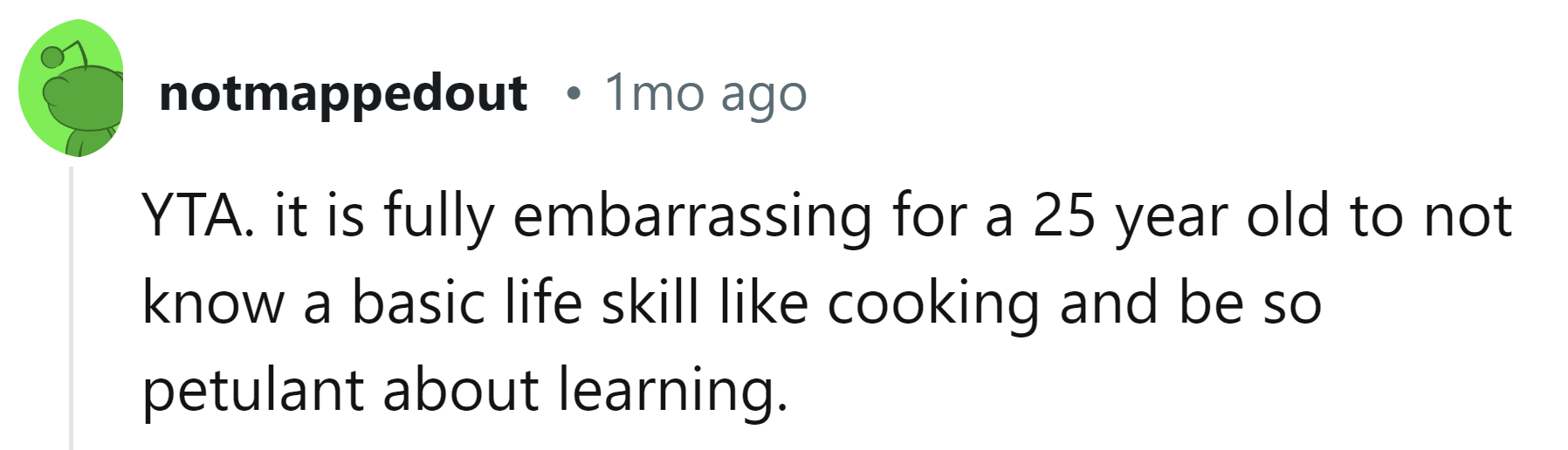
Task: Click the word 'learning.' ending the comment
Action: (x=672, y=390)
